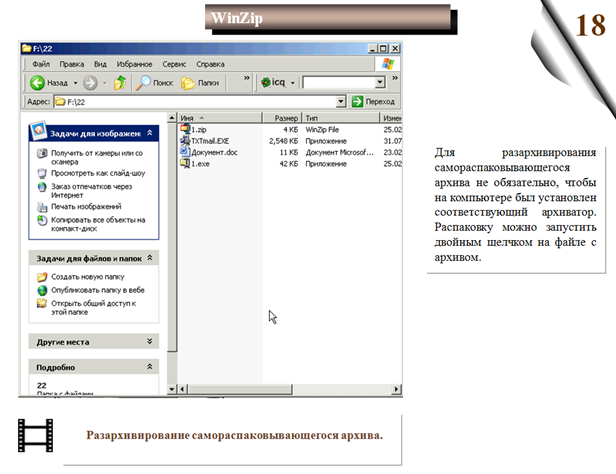616x474 pixels.
Task: Open the Search magnifier tool
Action: pyautogui.click(x=143, y=82)
